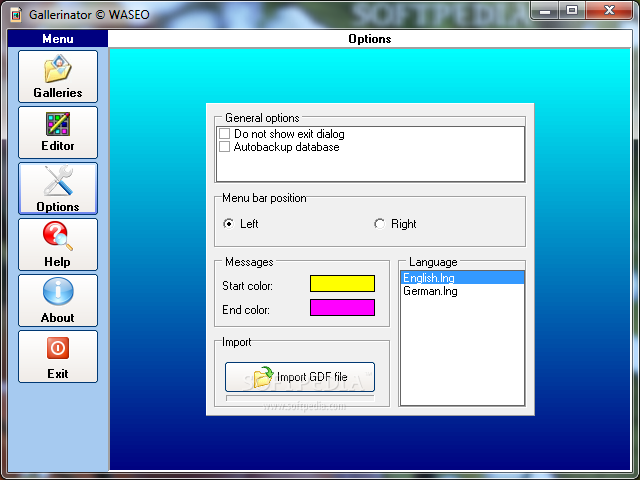Image resolution: width=640 pixels, height=480 pixels.
Task: Open the Editor with the color grid icon
Action: tap(58, 132)
